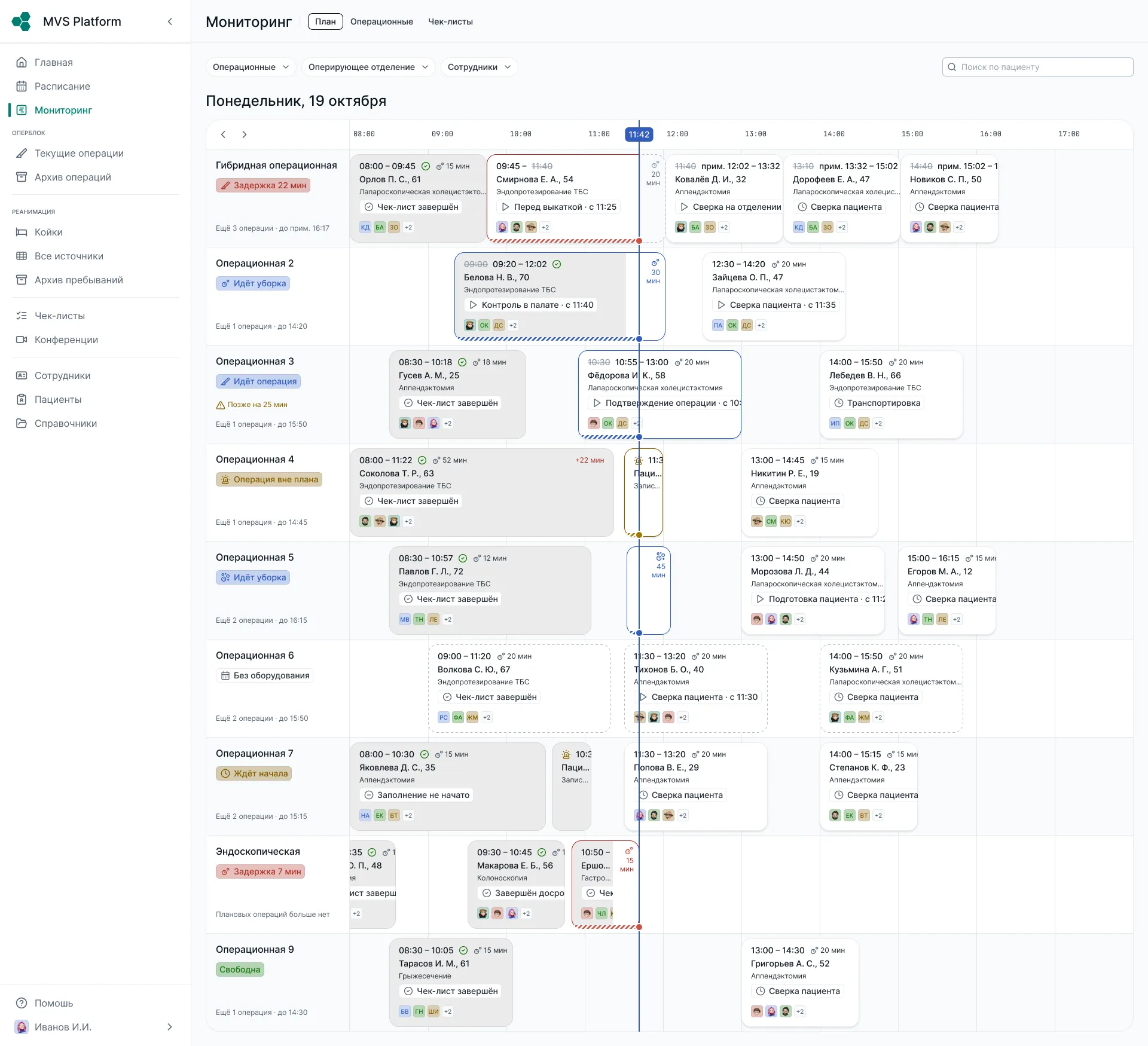Image resolution: width=1148 pixels, height=1046 pixels.
Task: Switch to the Чек-листы tab
Action: pyautogui.click(x=450, y=22)
